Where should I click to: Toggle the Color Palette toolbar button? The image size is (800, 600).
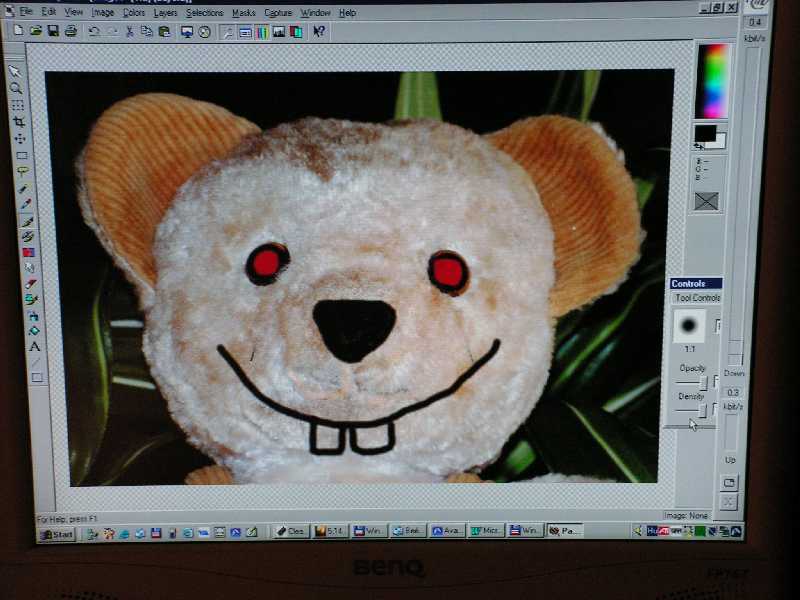261,32
